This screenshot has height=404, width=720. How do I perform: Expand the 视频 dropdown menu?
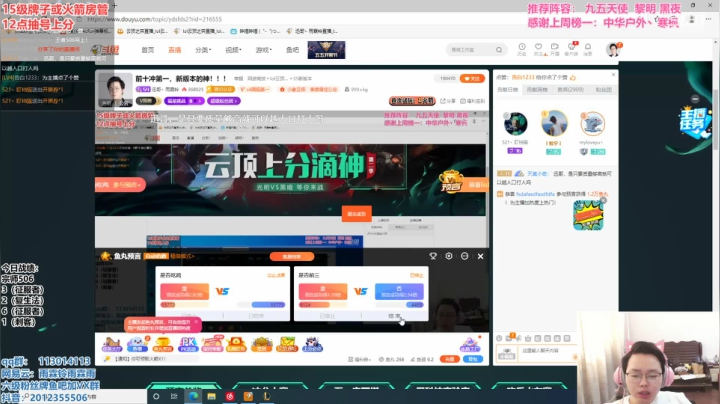pos(233,50)
